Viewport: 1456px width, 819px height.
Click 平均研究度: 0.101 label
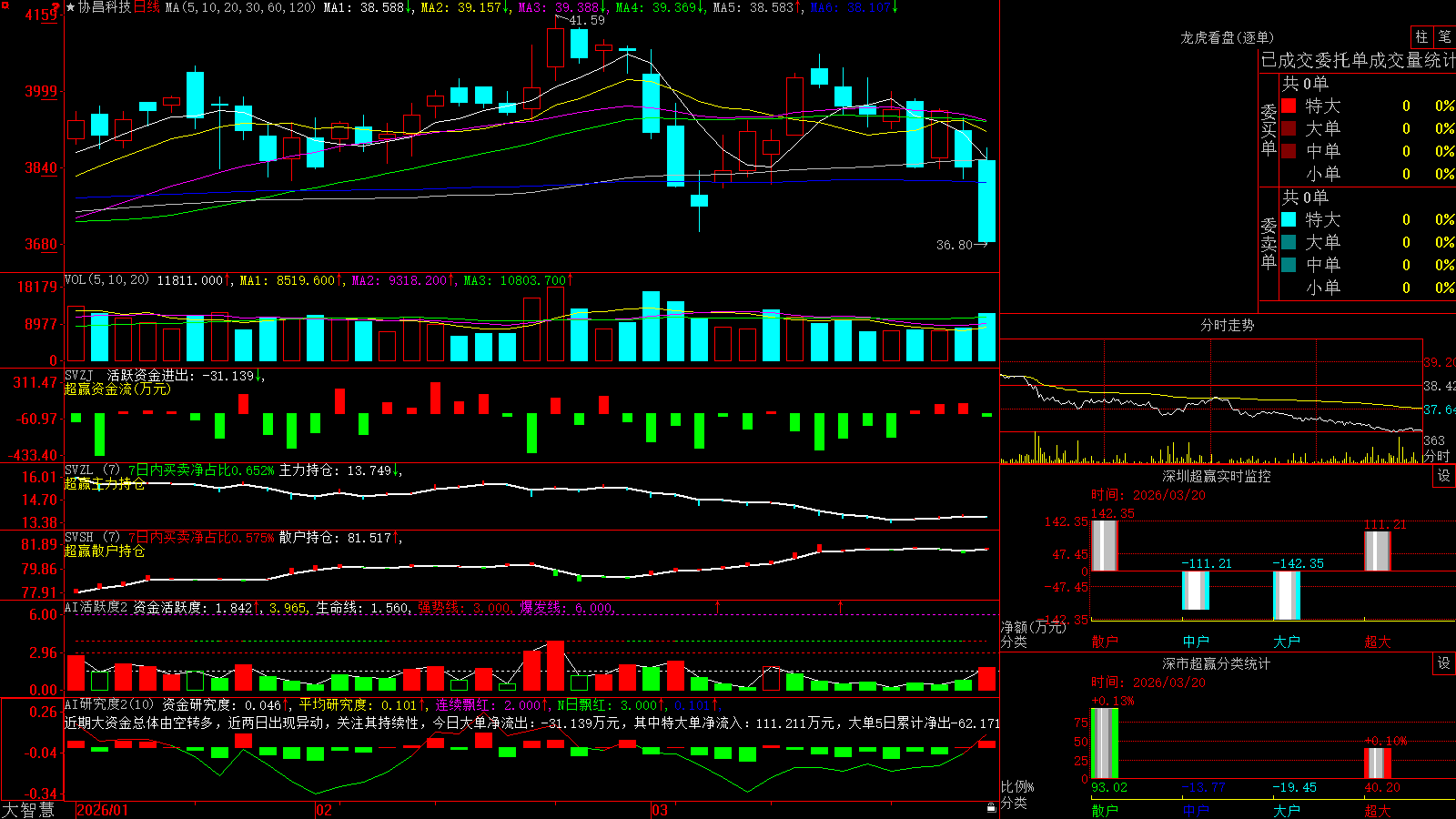click(x=361, y=704)
